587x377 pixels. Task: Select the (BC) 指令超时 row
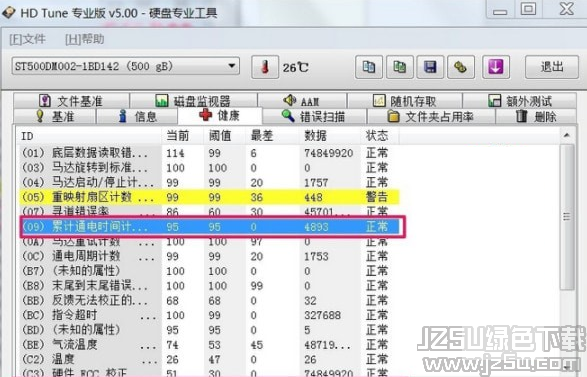point(210,315)
